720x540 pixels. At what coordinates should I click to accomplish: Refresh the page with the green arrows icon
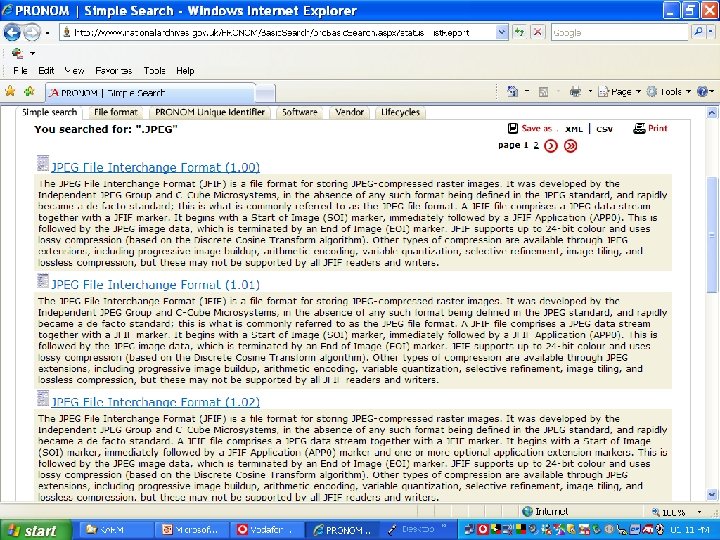tap(519, 33)
